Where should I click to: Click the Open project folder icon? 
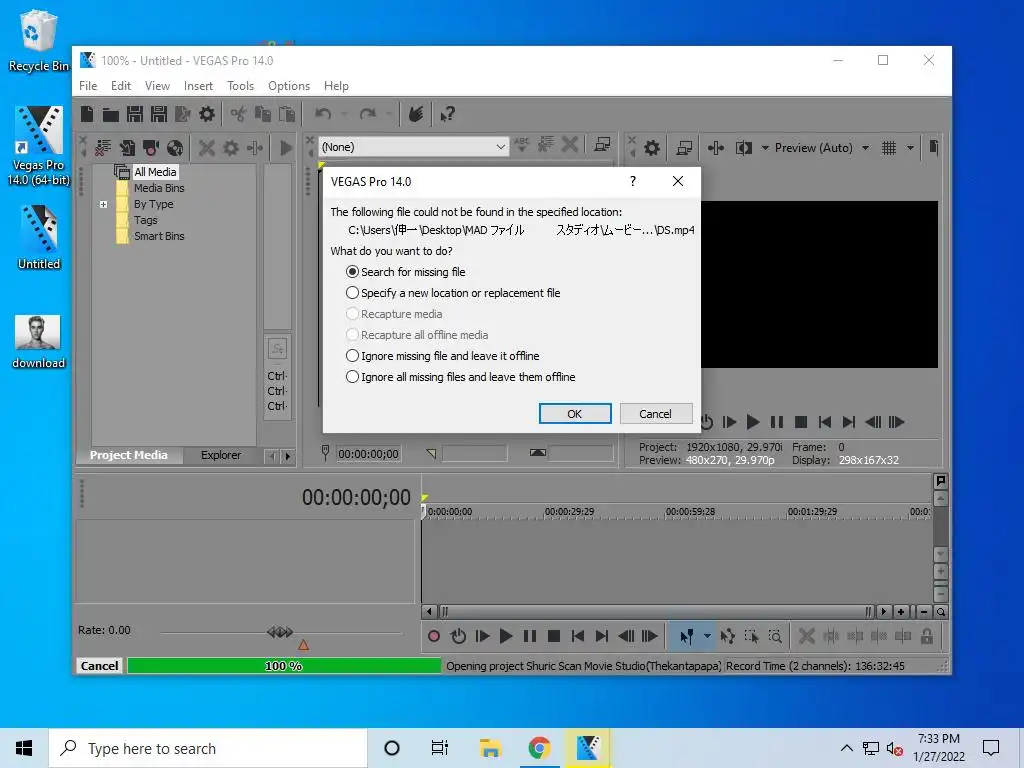(110, 114)
